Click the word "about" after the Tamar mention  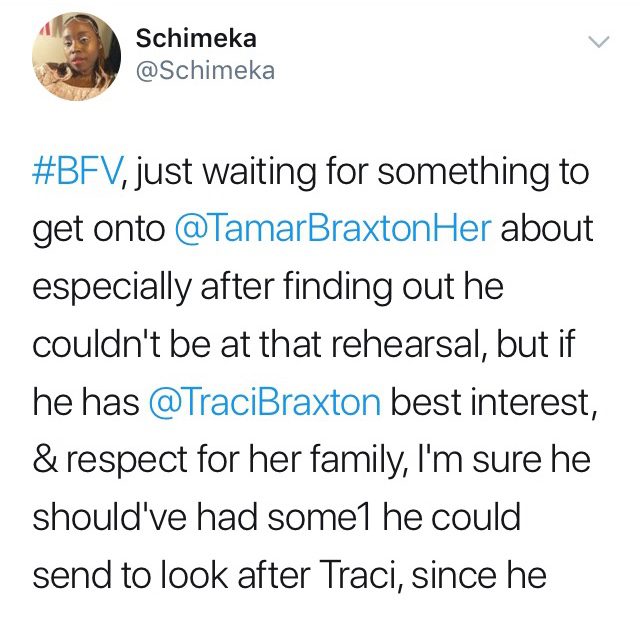pyautogui.click(x=547, y=228)
